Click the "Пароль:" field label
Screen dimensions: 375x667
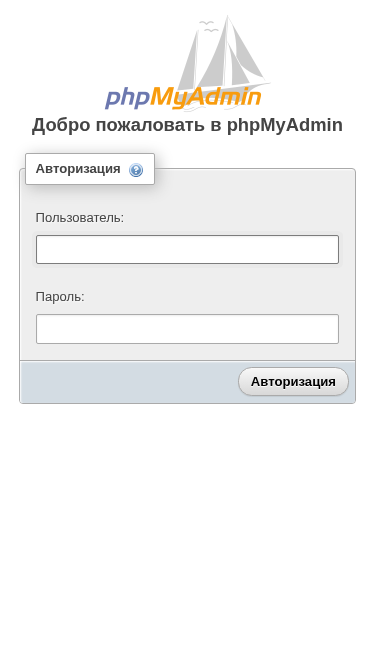click(60, 297)
